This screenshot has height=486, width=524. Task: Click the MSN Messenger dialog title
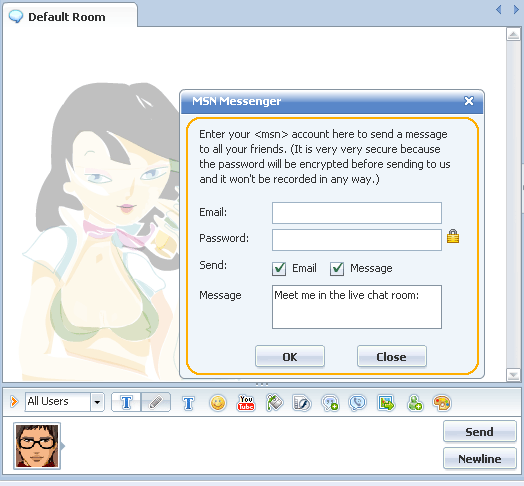[237, 101]
